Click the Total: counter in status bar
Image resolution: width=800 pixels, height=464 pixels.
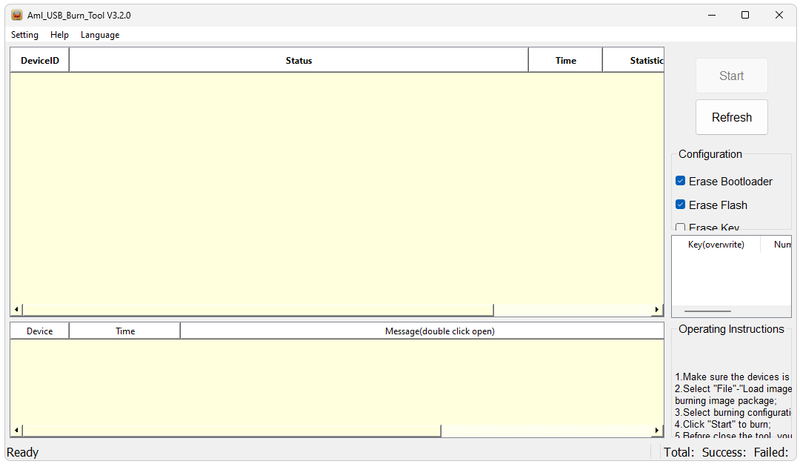(x=679, y=452)
